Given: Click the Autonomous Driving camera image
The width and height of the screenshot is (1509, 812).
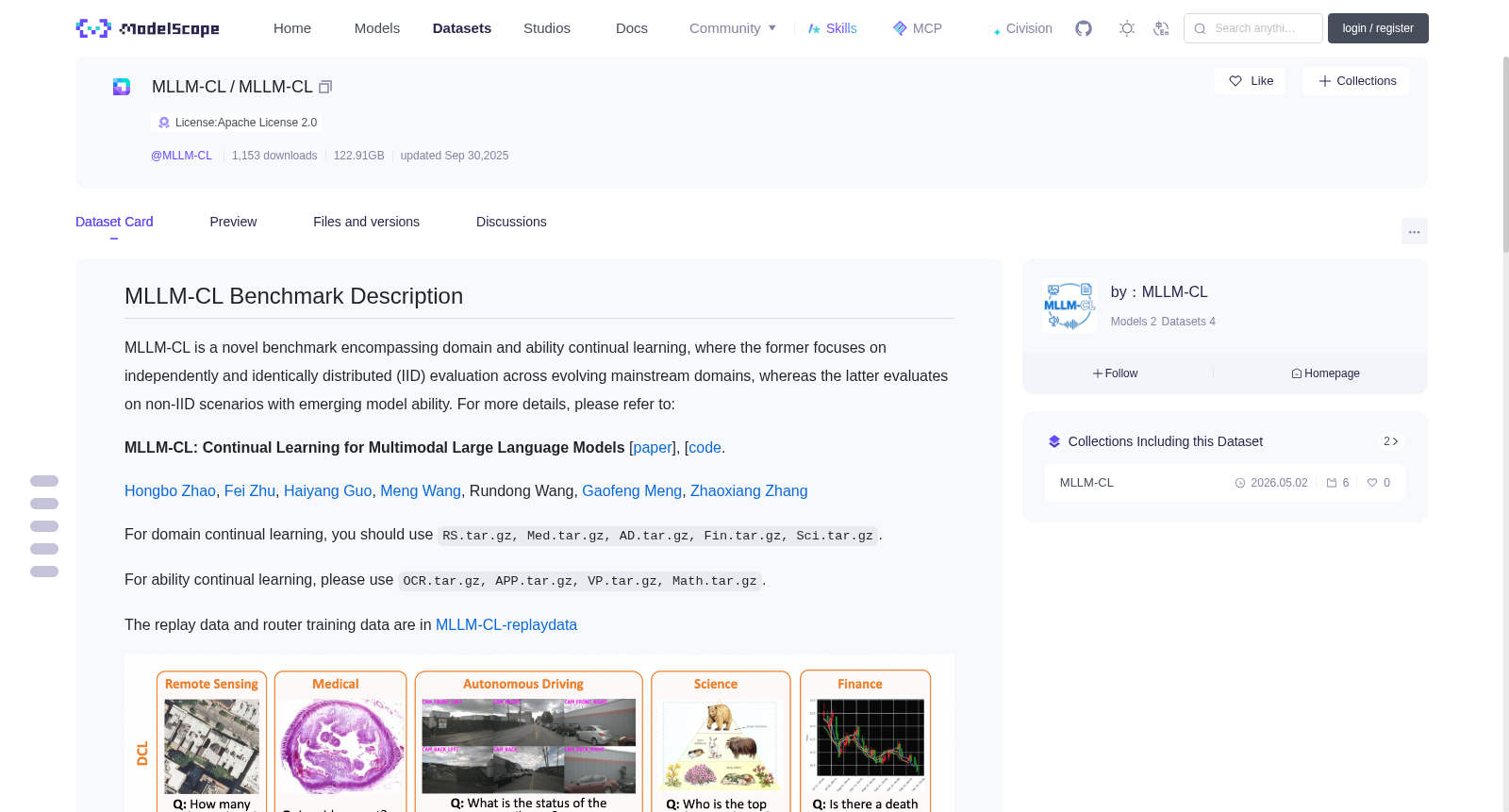Looking at the screenshot, I should pos(528,746).
